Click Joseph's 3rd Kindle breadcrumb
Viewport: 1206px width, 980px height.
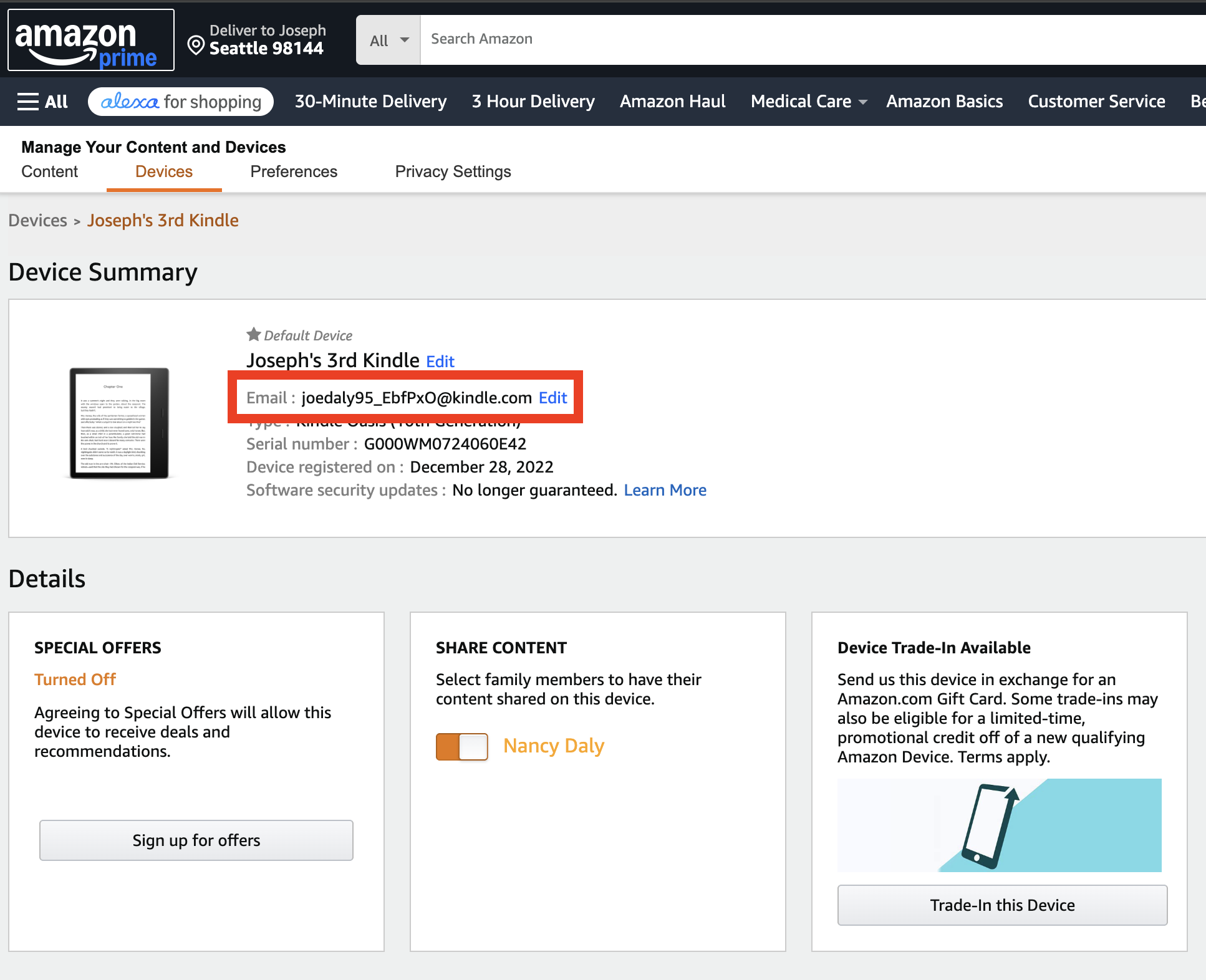tap(163, 221)
